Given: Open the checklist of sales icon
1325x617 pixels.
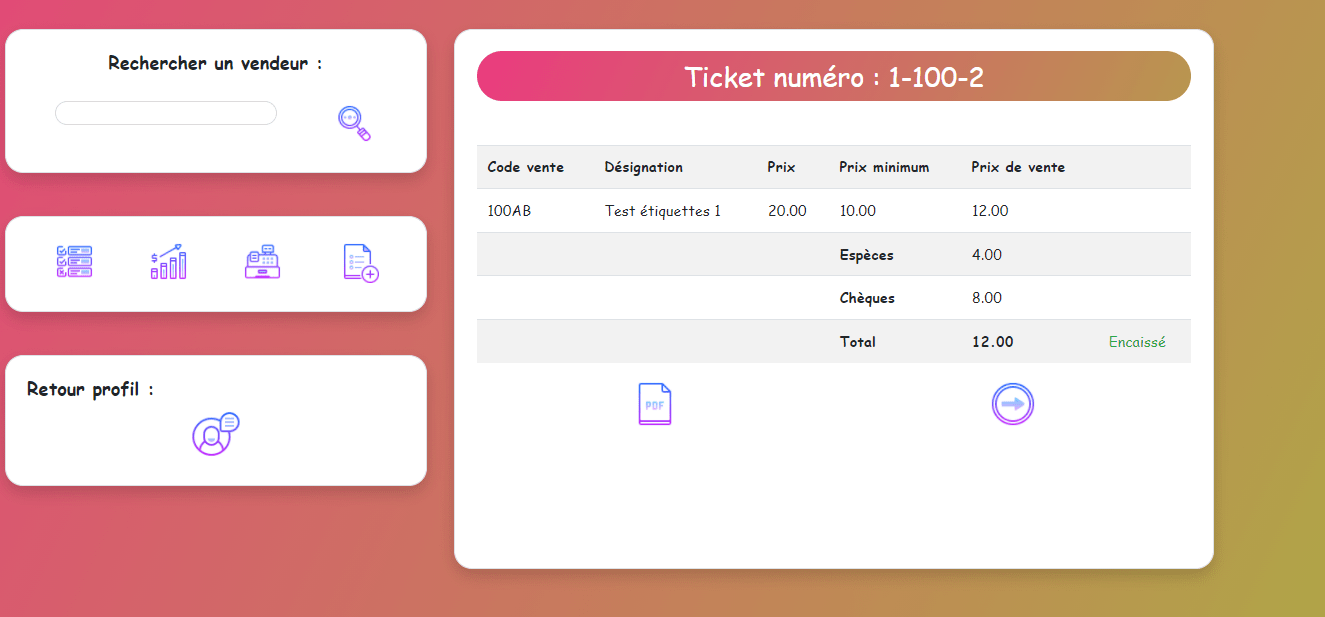Looking at the screenshot, I should coord(74,262).
